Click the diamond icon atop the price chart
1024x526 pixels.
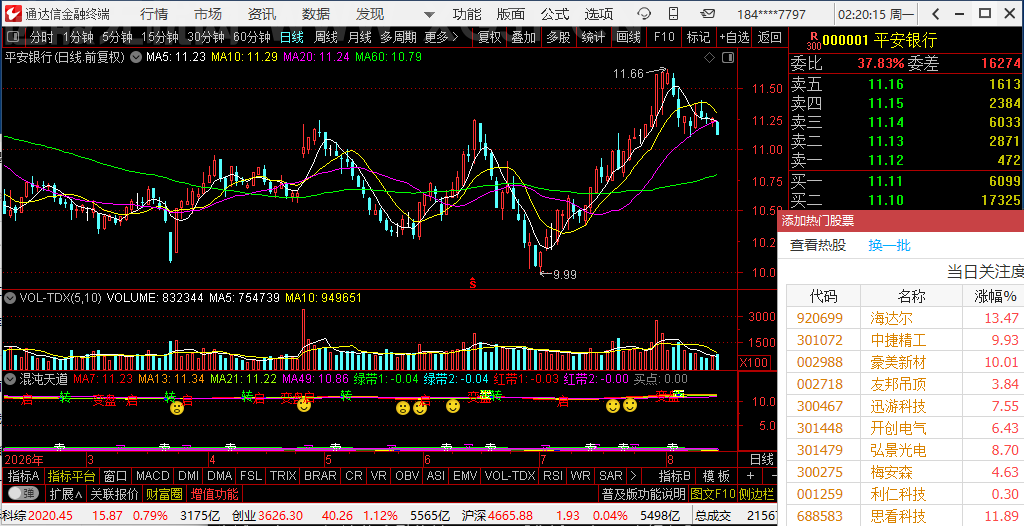(x=710, y=58)
